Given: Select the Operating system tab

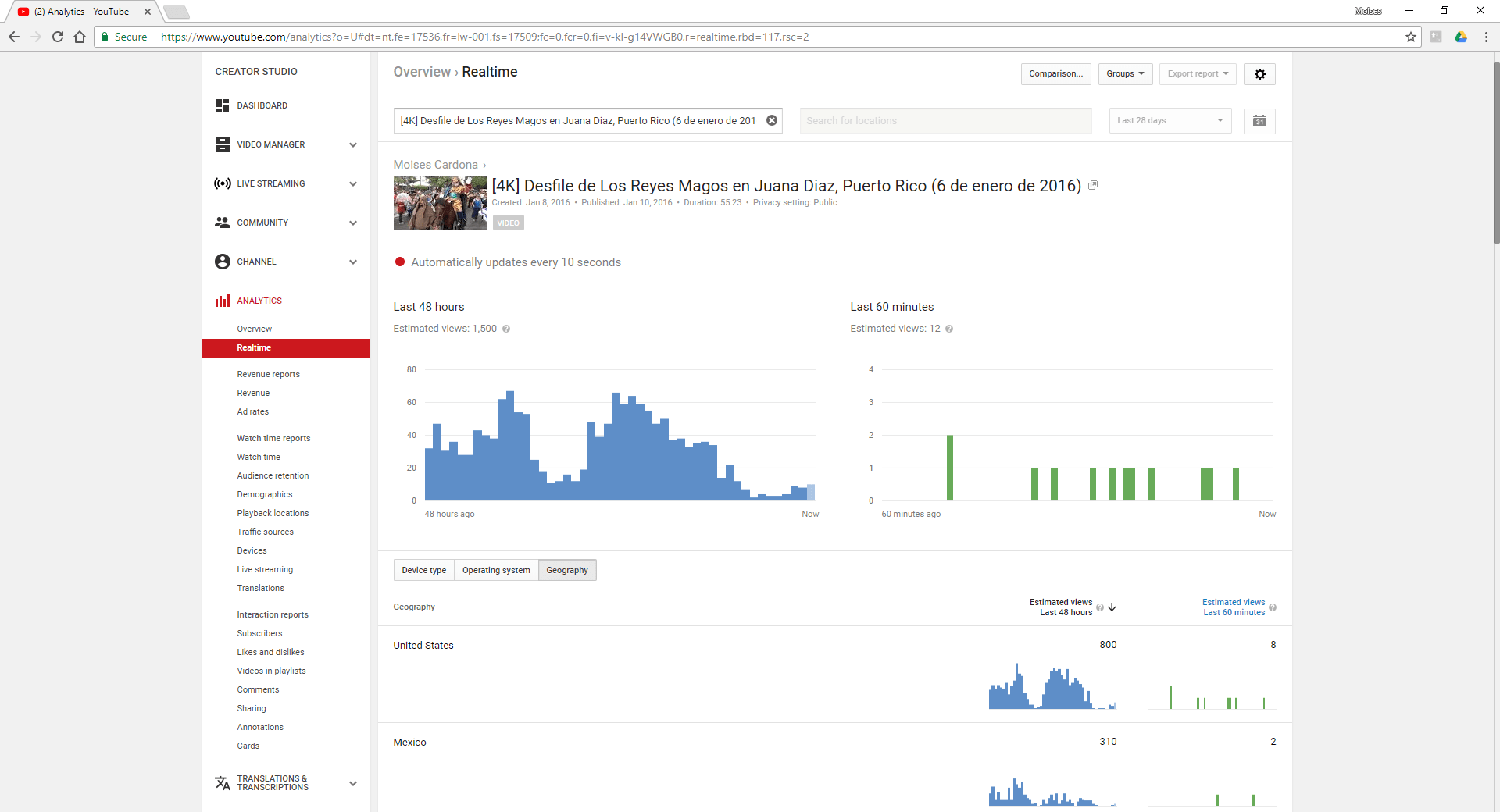Looking at the screenshot, I should pyautogui.click(x=496, y=570).
